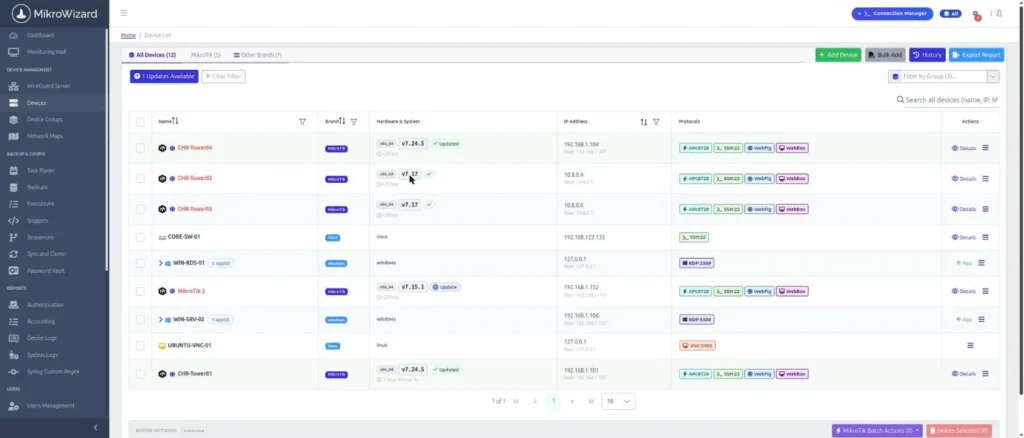Open Connection Manager
1024x438 pixels.
[x=891, y=14]
